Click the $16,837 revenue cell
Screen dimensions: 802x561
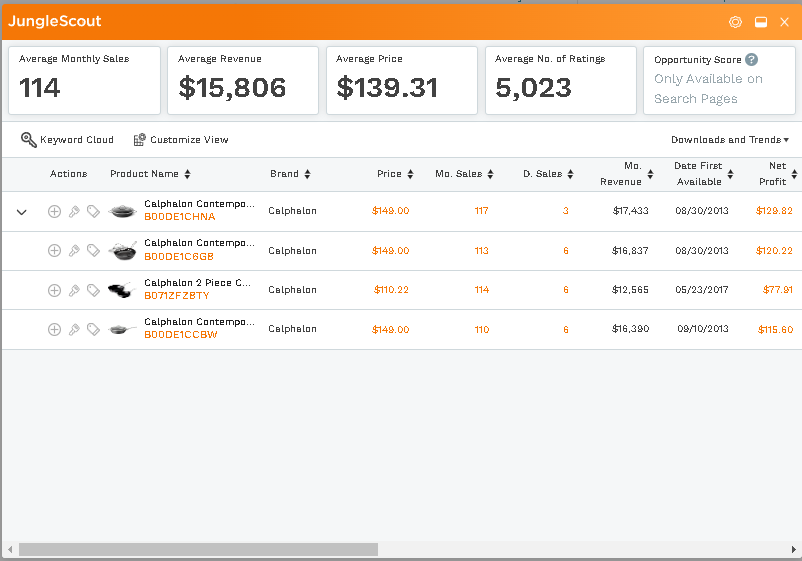click(630, 251)
